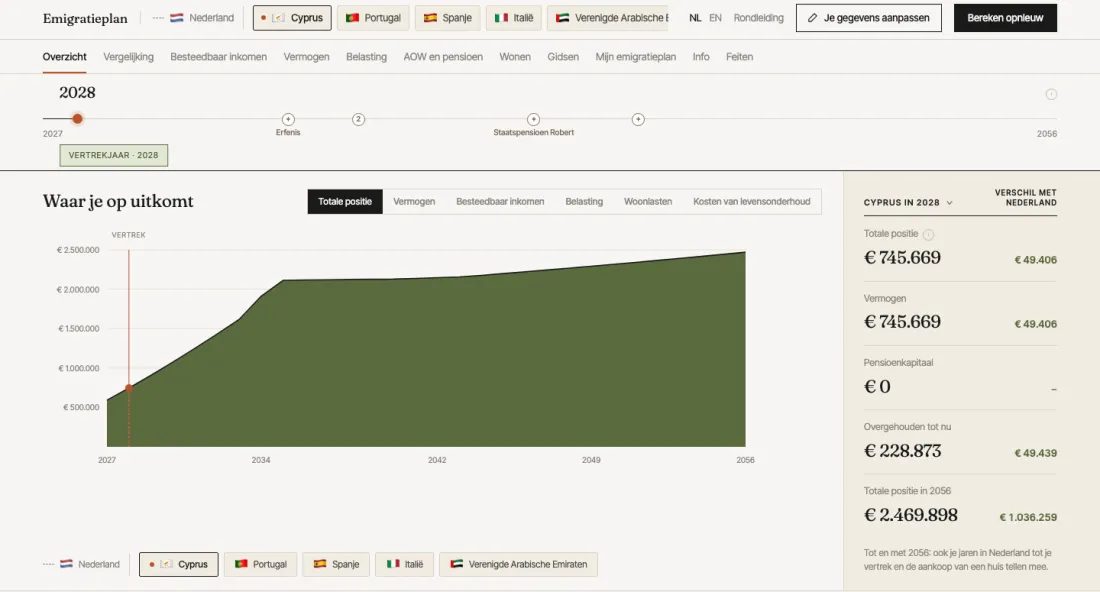Click the year slider handle at 2028

point(77,119)
